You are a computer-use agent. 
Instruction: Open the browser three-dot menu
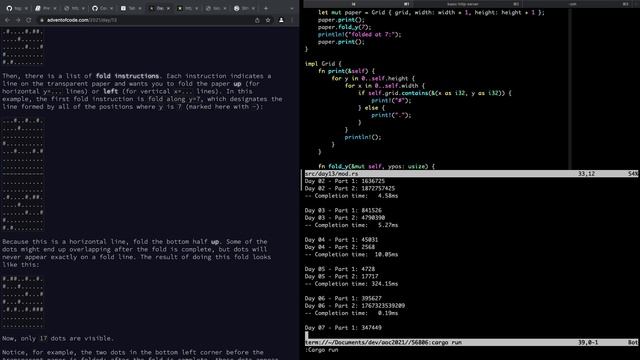click(292, 20)
